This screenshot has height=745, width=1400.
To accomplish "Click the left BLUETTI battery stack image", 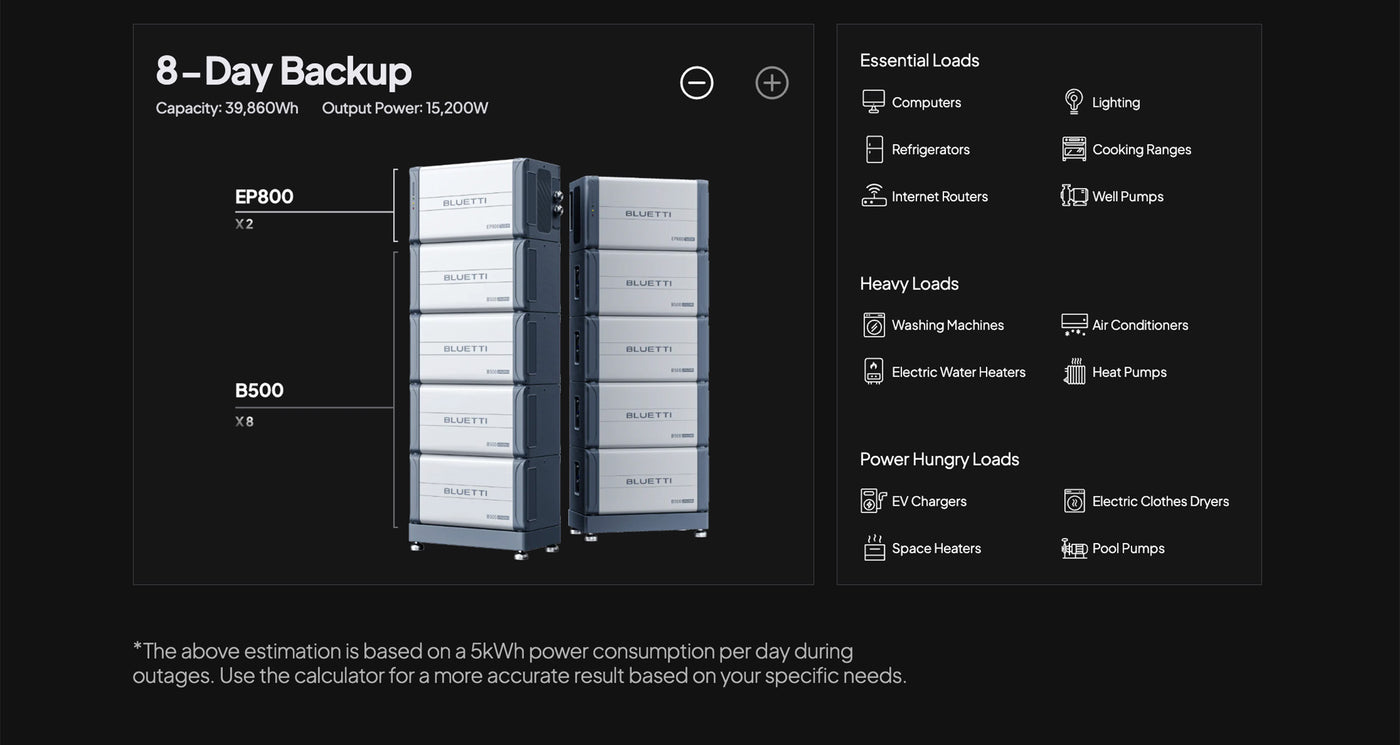I will click(x=485, y=355).
